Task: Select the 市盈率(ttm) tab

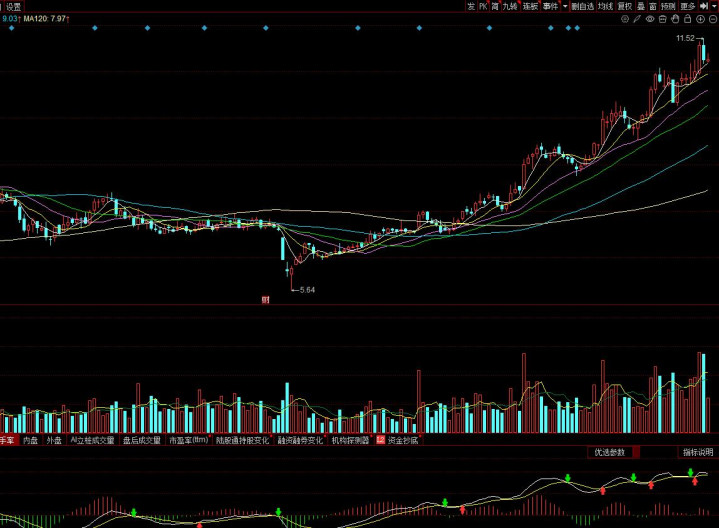Action: pos(188,440)
